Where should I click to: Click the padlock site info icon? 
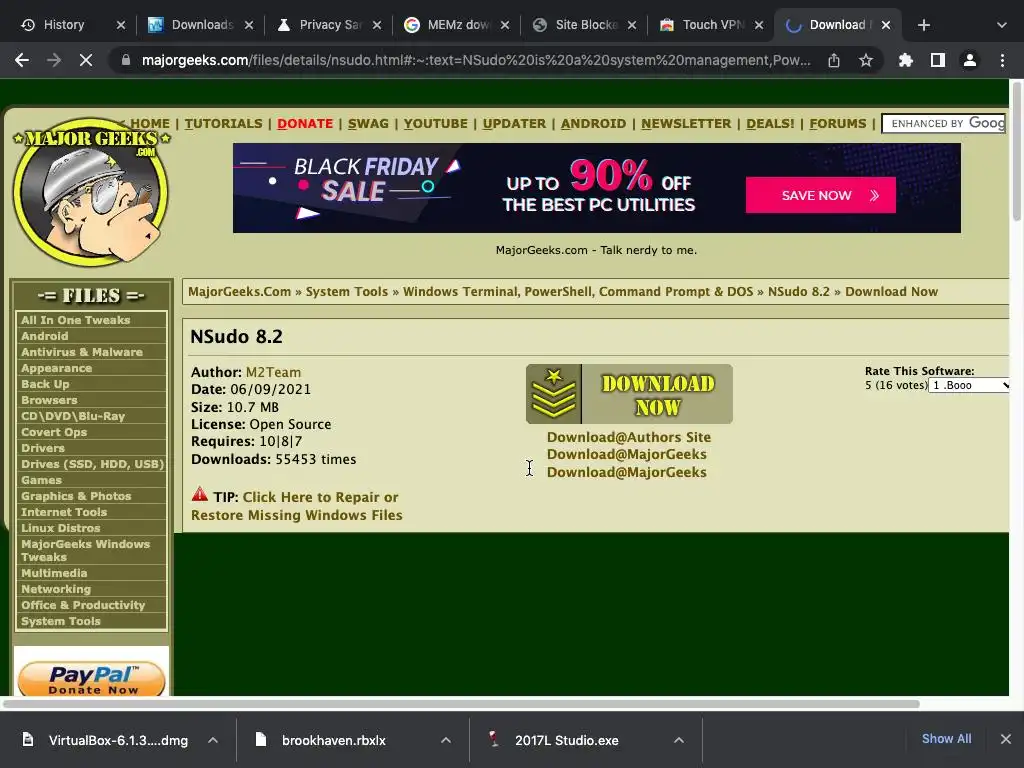pos(126,60)
